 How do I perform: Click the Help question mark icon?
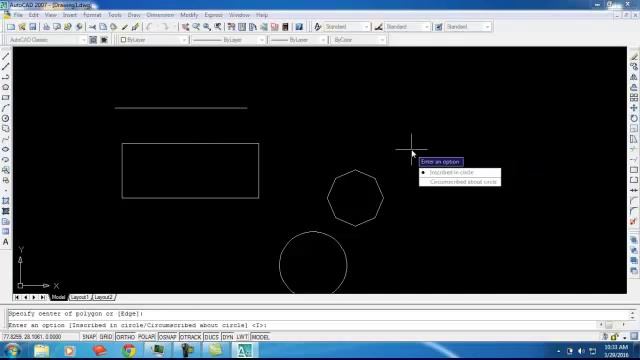[x=299, y=27]
